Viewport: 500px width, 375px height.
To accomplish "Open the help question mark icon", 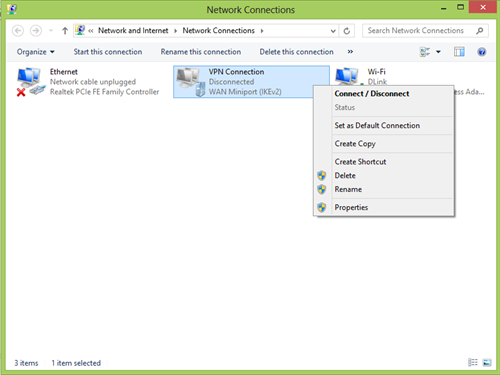I will click(481, 52).
